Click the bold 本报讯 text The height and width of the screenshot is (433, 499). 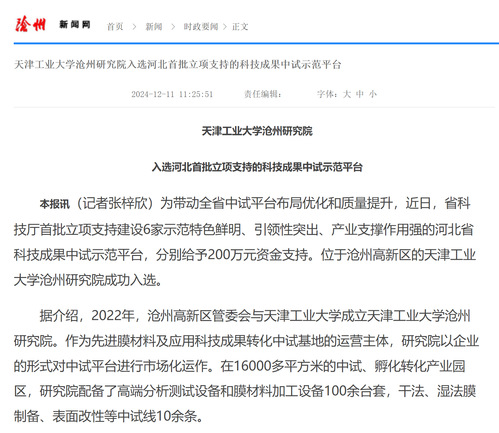click(x=55, y=204)
